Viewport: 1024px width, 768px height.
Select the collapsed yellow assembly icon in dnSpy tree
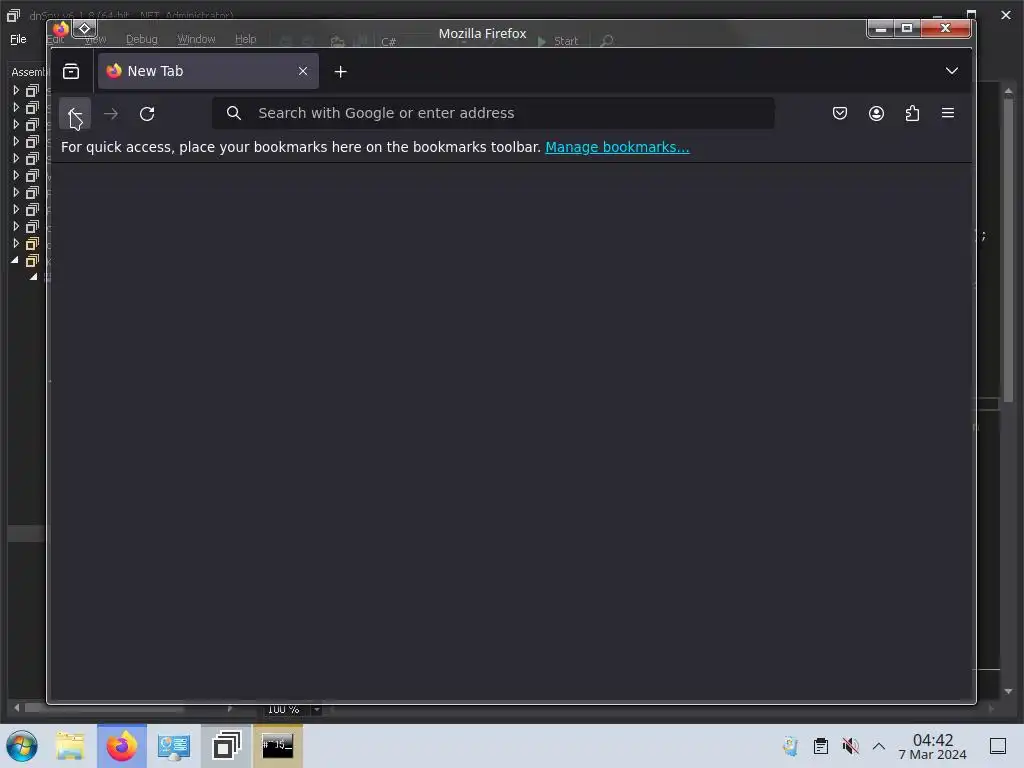(32, 244)
